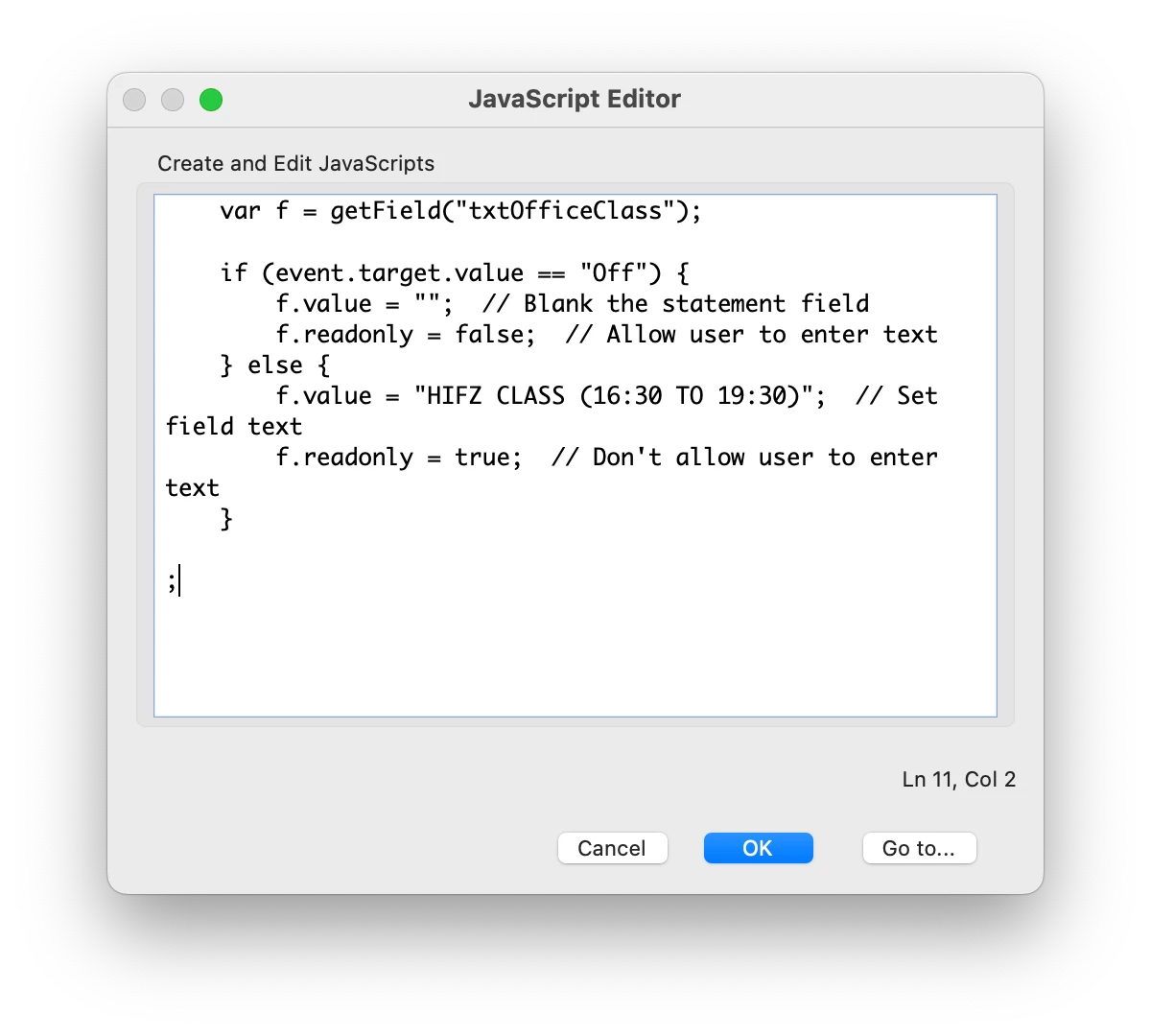
Task: Click the "Allow user to enter text" comment
Action: point(751,335)
